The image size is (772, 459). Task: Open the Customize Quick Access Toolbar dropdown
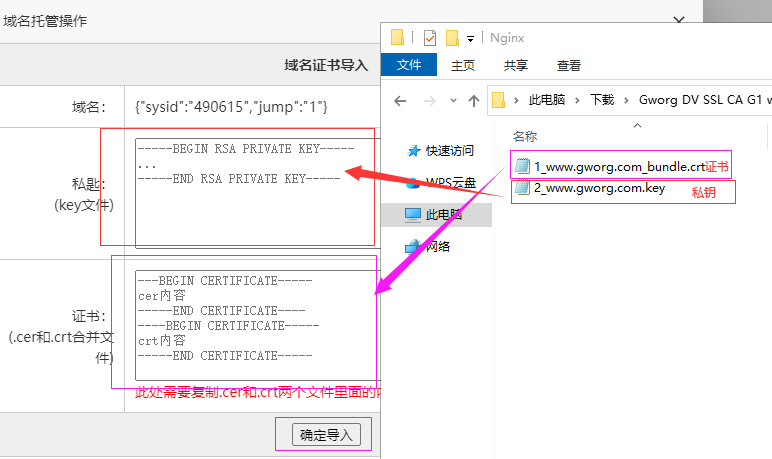click(x=471, y=38)
